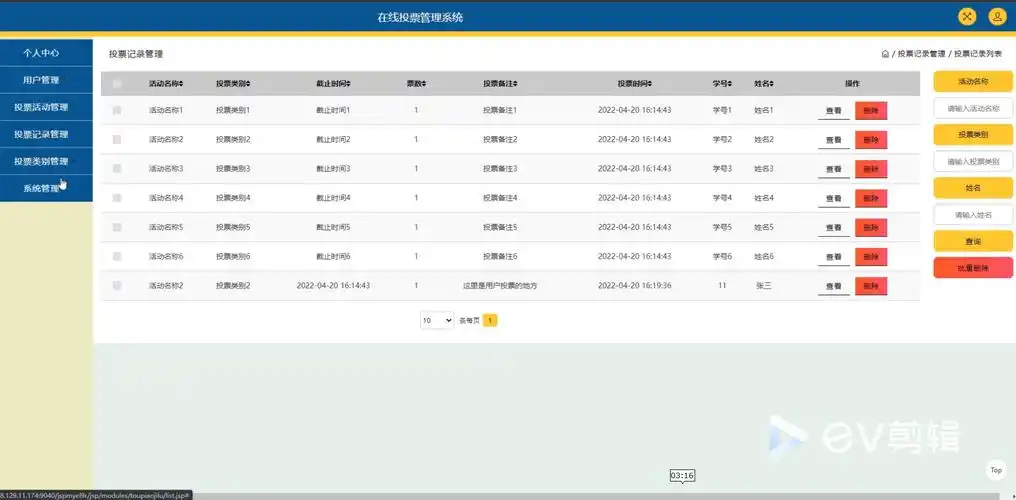Click the yellow 姓名 filter label

[973, 188]
